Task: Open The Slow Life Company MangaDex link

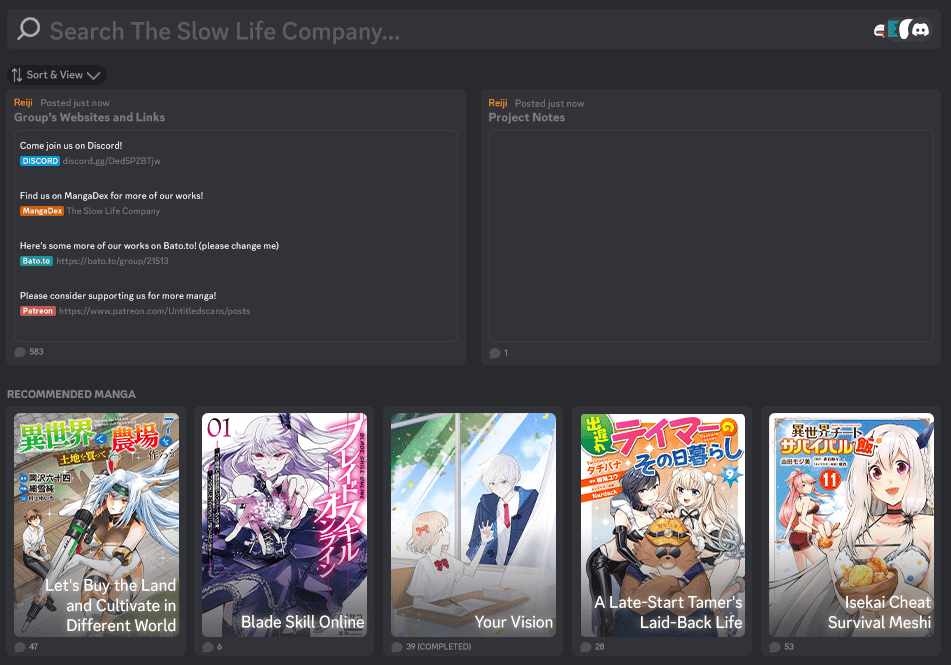Action: pos(113,211)
